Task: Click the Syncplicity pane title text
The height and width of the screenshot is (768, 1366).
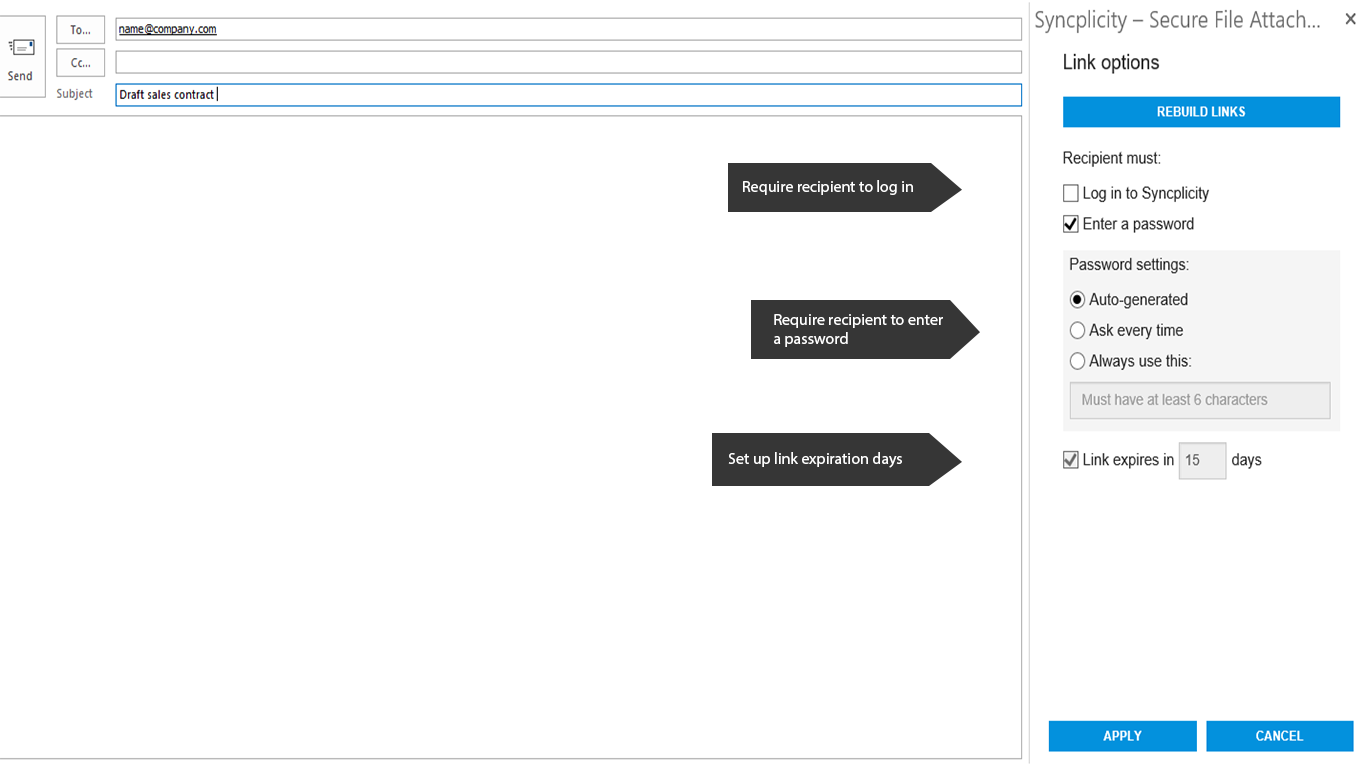Action: tap(1177, 20)
